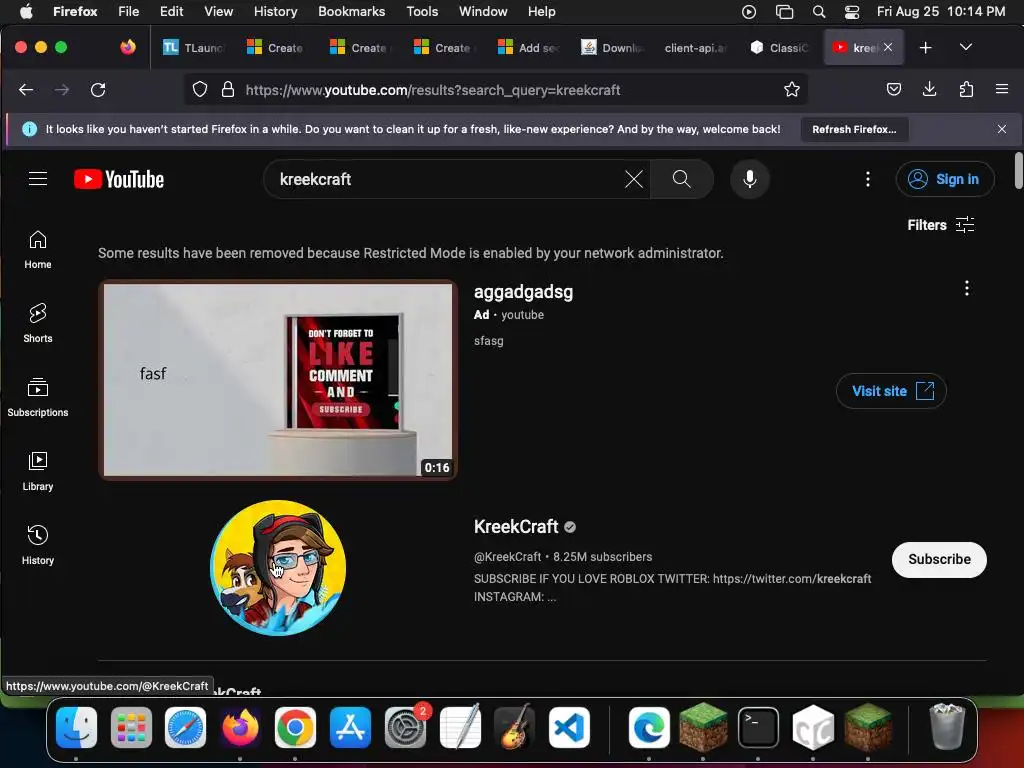1024x768 pixels.
Task: Open Shorts in sidebar
Action: click(38, 324)
